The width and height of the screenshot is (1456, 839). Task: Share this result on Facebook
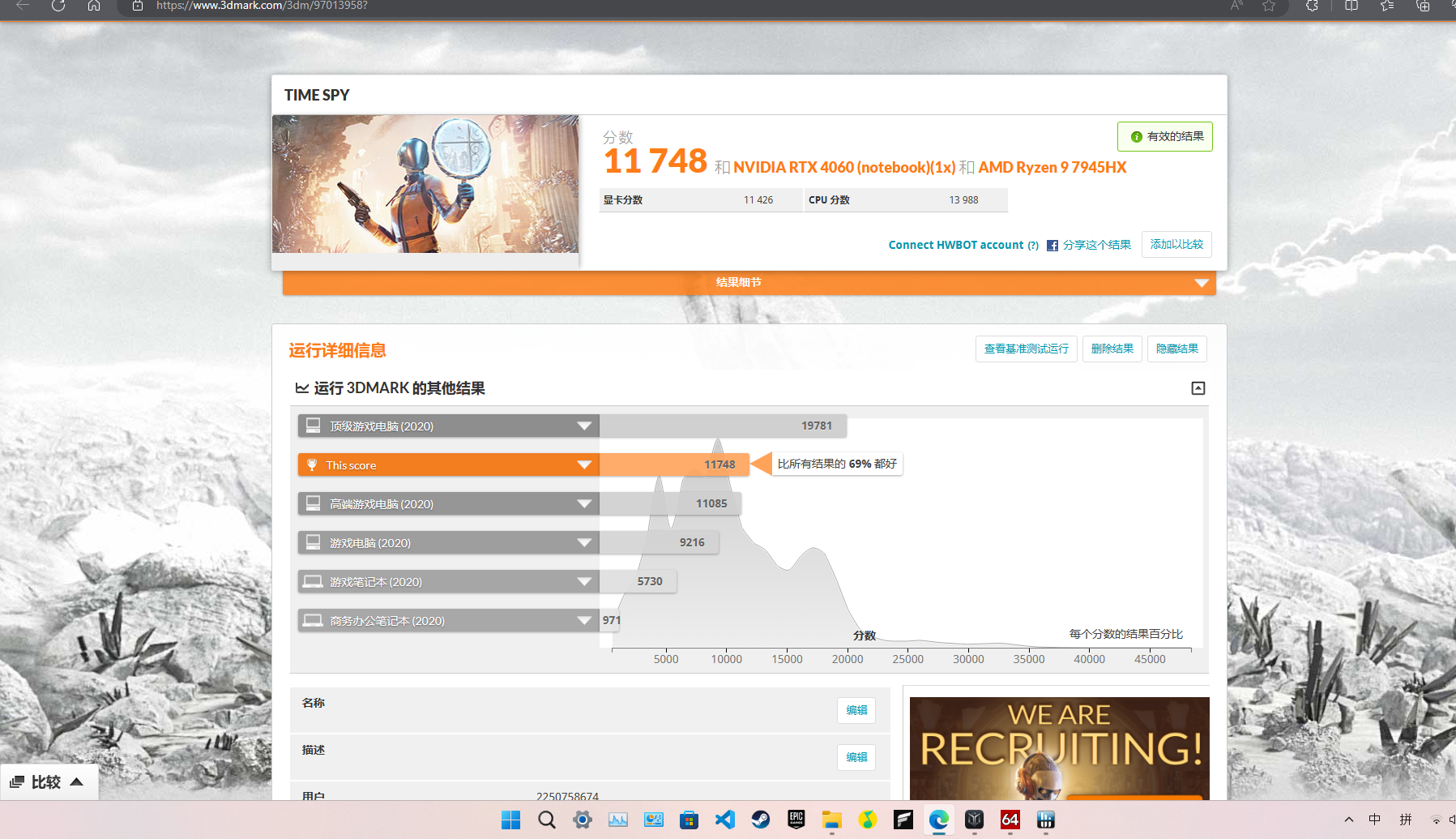pos(1089,245)
